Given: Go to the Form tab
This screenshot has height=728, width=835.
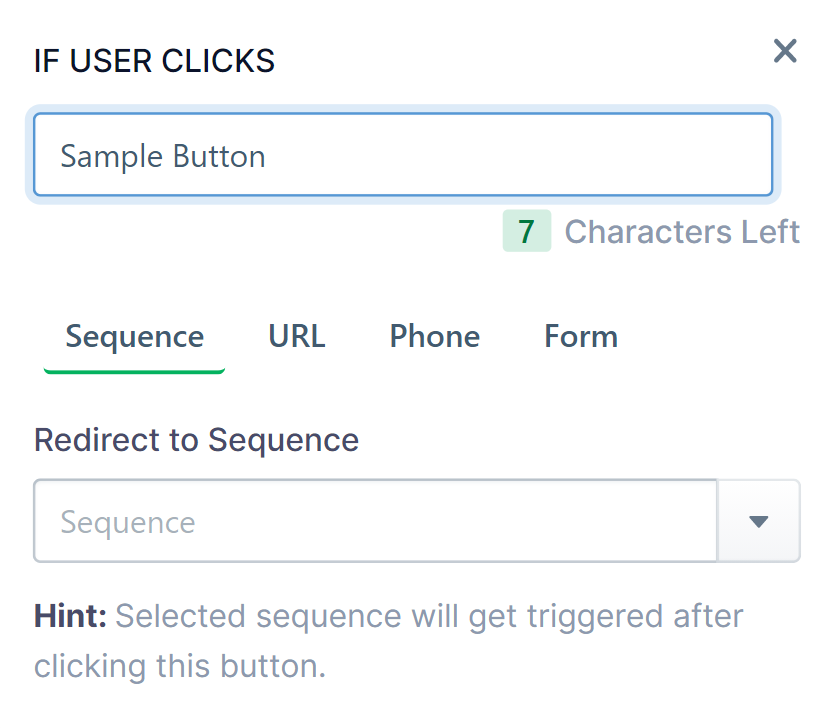Looking at the screenshot, I should point(580,336).
